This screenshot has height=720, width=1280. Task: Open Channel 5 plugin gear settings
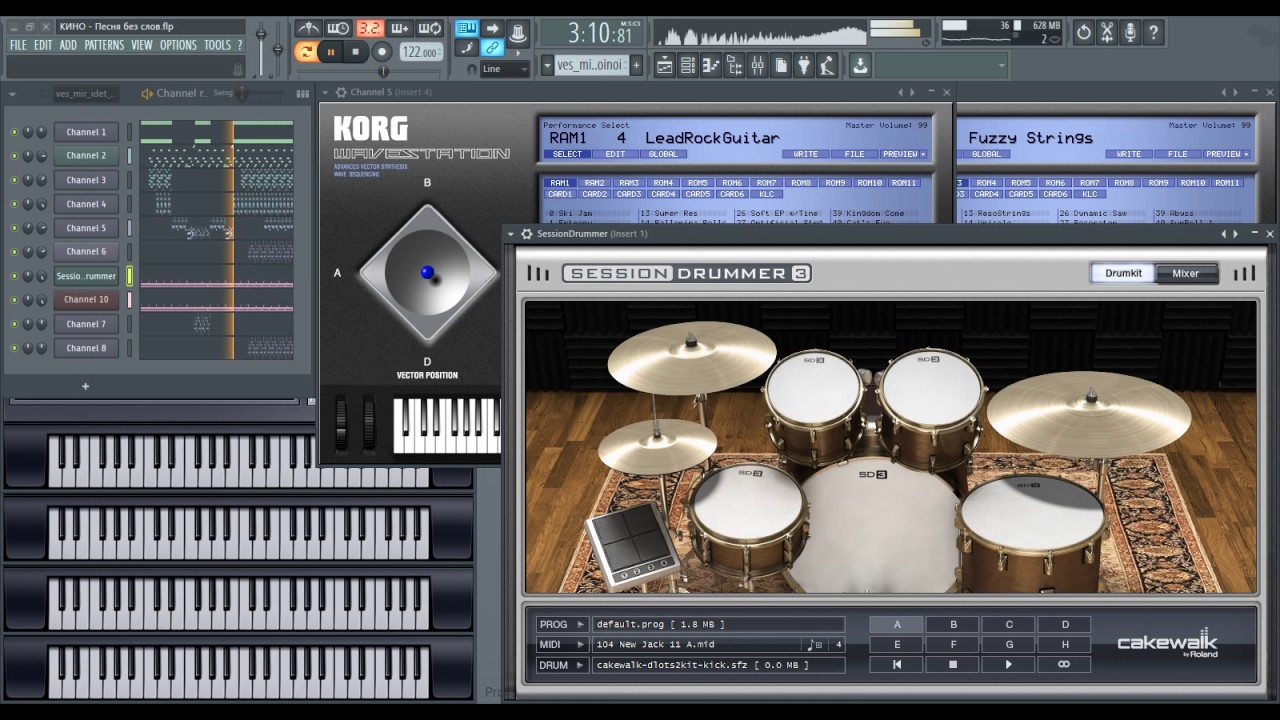click(x=341, y=93)
